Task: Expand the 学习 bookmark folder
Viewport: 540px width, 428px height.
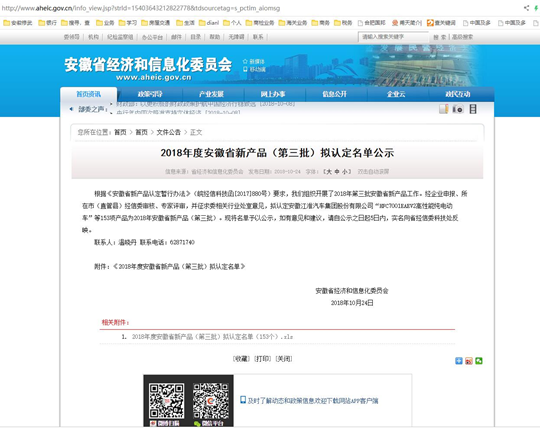Action: [x=127, y=23]
